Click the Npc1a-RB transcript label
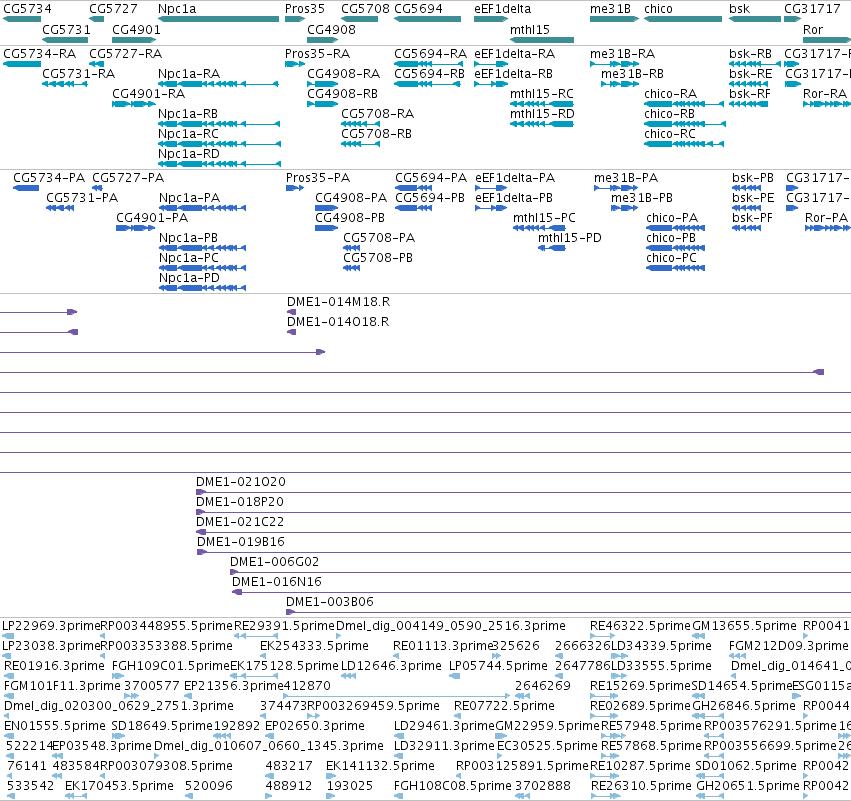851x801 pixels. point(188,114)
